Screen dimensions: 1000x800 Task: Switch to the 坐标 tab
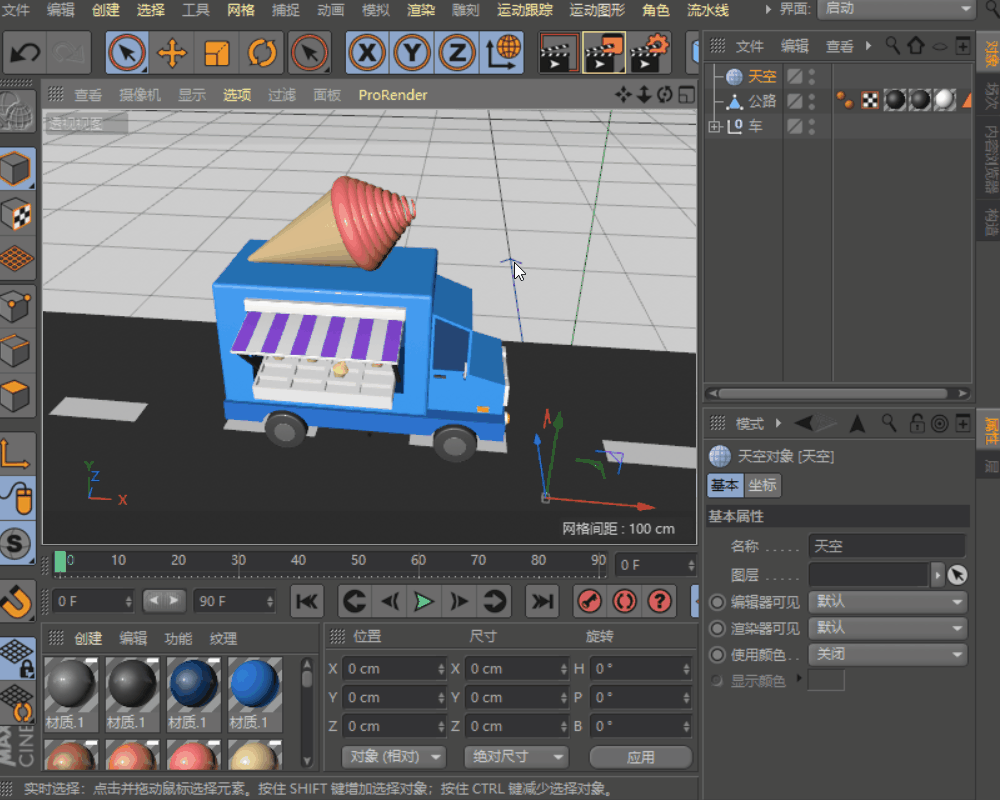point(762,485)
